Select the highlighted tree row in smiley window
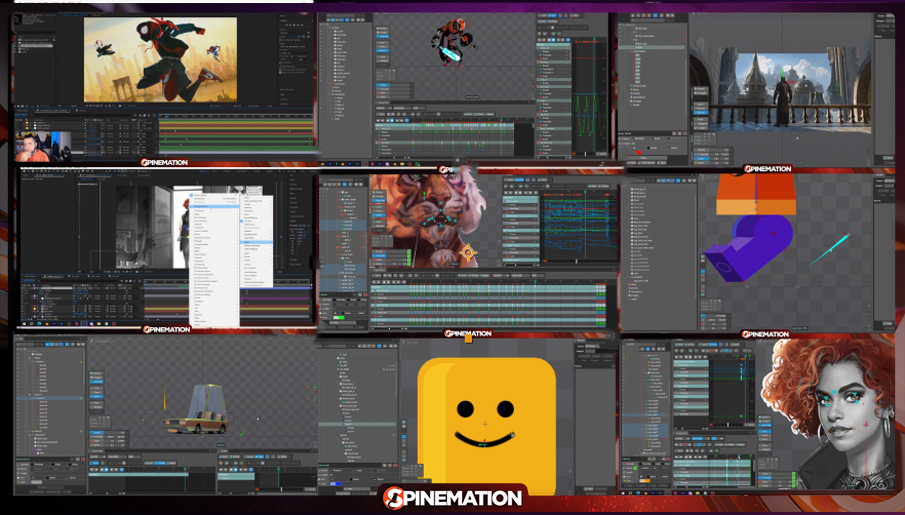The width and height of the screenshot is (905, 515). pyautogui.click(x=358, y=424)
